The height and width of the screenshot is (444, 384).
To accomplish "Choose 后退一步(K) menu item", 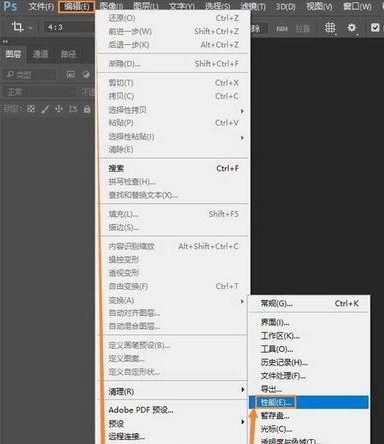I will 173,45.
